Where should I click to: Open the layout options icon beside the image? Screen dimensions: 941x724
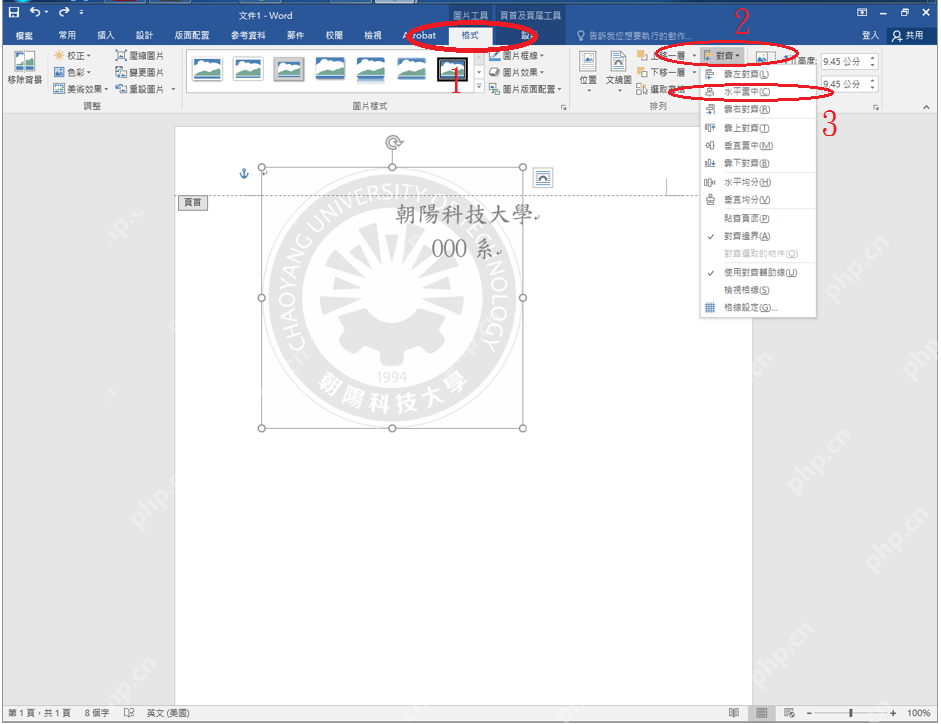tap(543, 178)
